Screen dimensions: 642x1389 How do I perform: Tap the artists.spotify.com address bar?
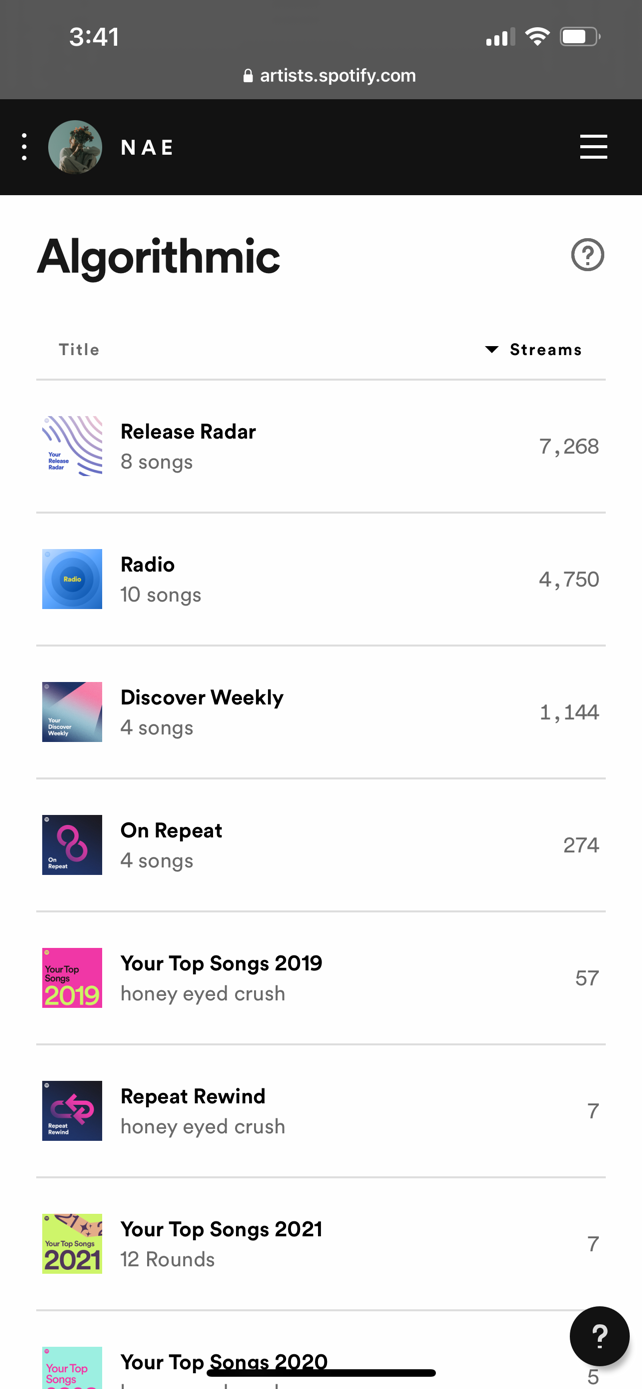pos(330,76)
